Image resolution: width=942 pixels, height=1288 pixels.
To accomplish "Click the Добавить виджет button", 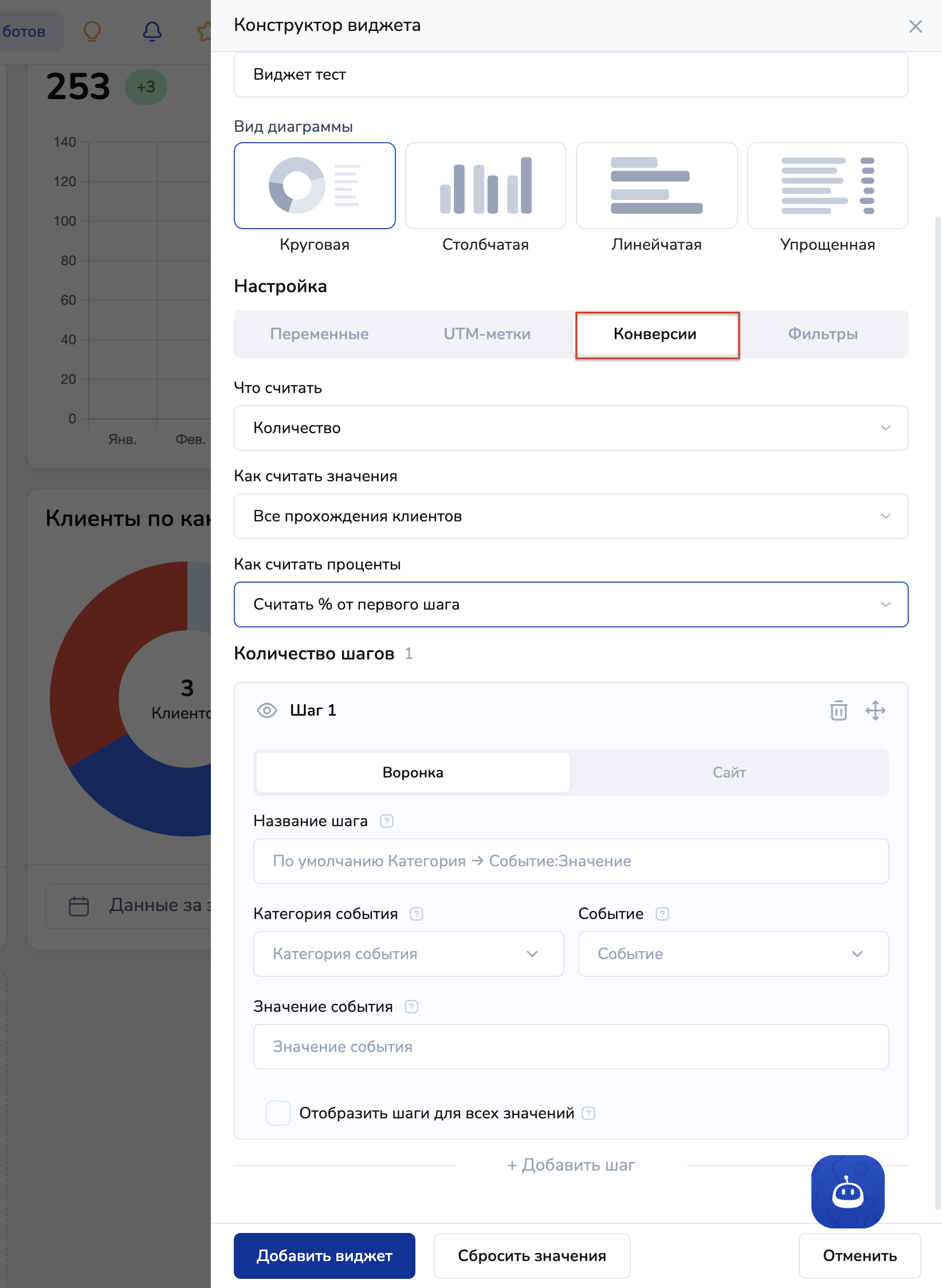I will 324,1256.
